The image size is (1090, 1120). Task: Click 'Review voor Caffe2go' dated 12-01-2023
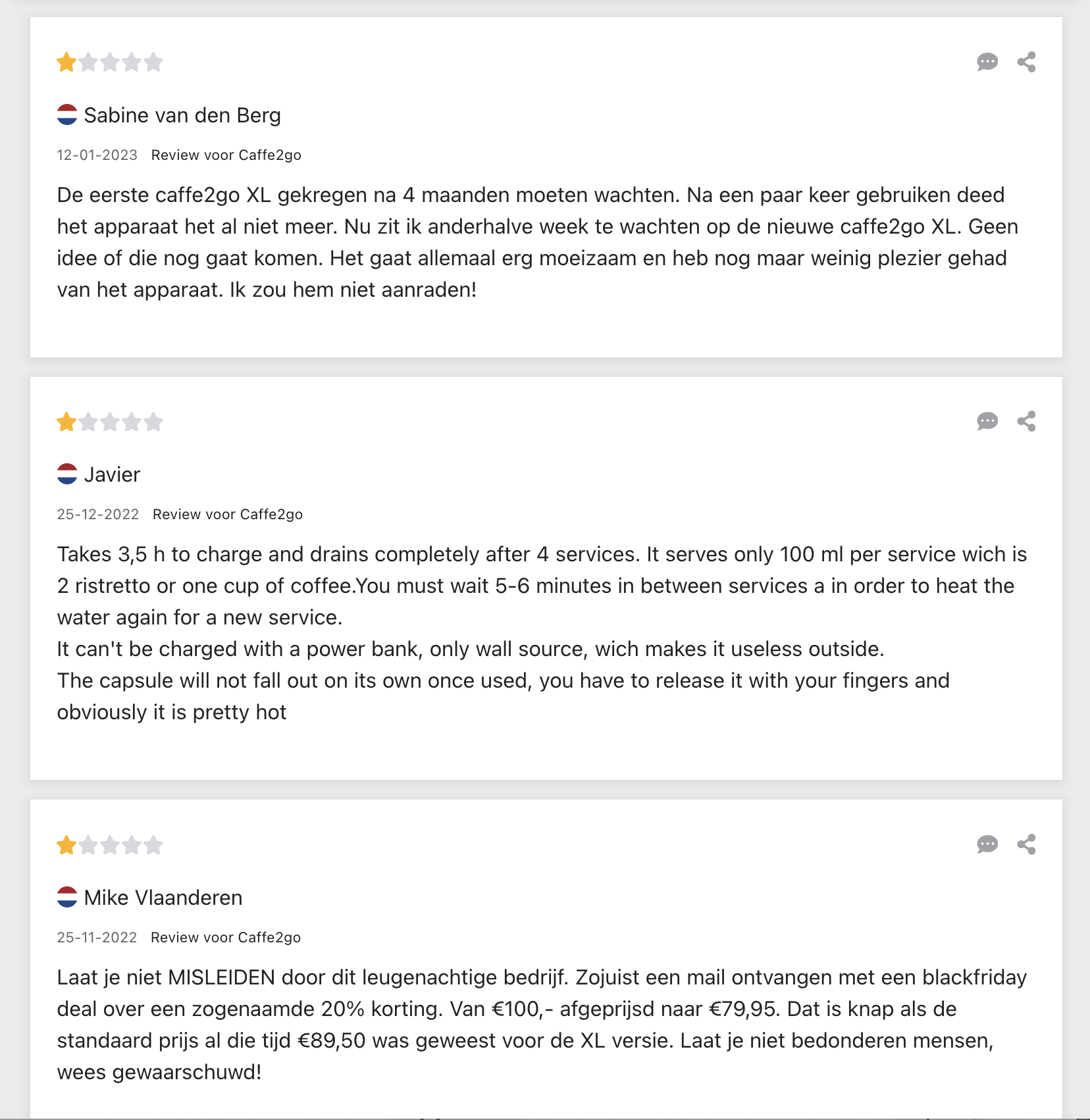click(226, 155)
